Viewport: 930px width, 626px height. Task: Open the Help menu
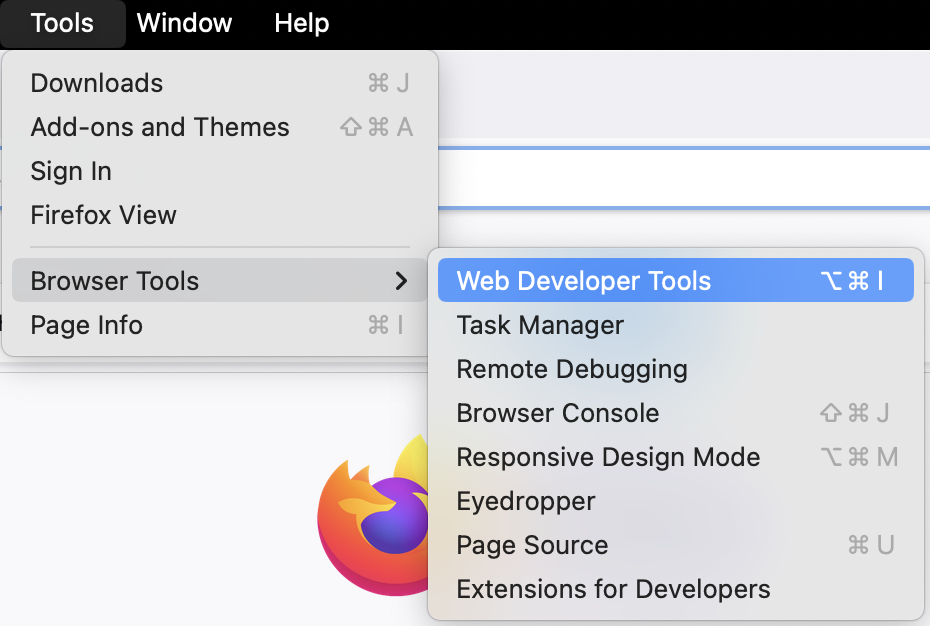301,23
